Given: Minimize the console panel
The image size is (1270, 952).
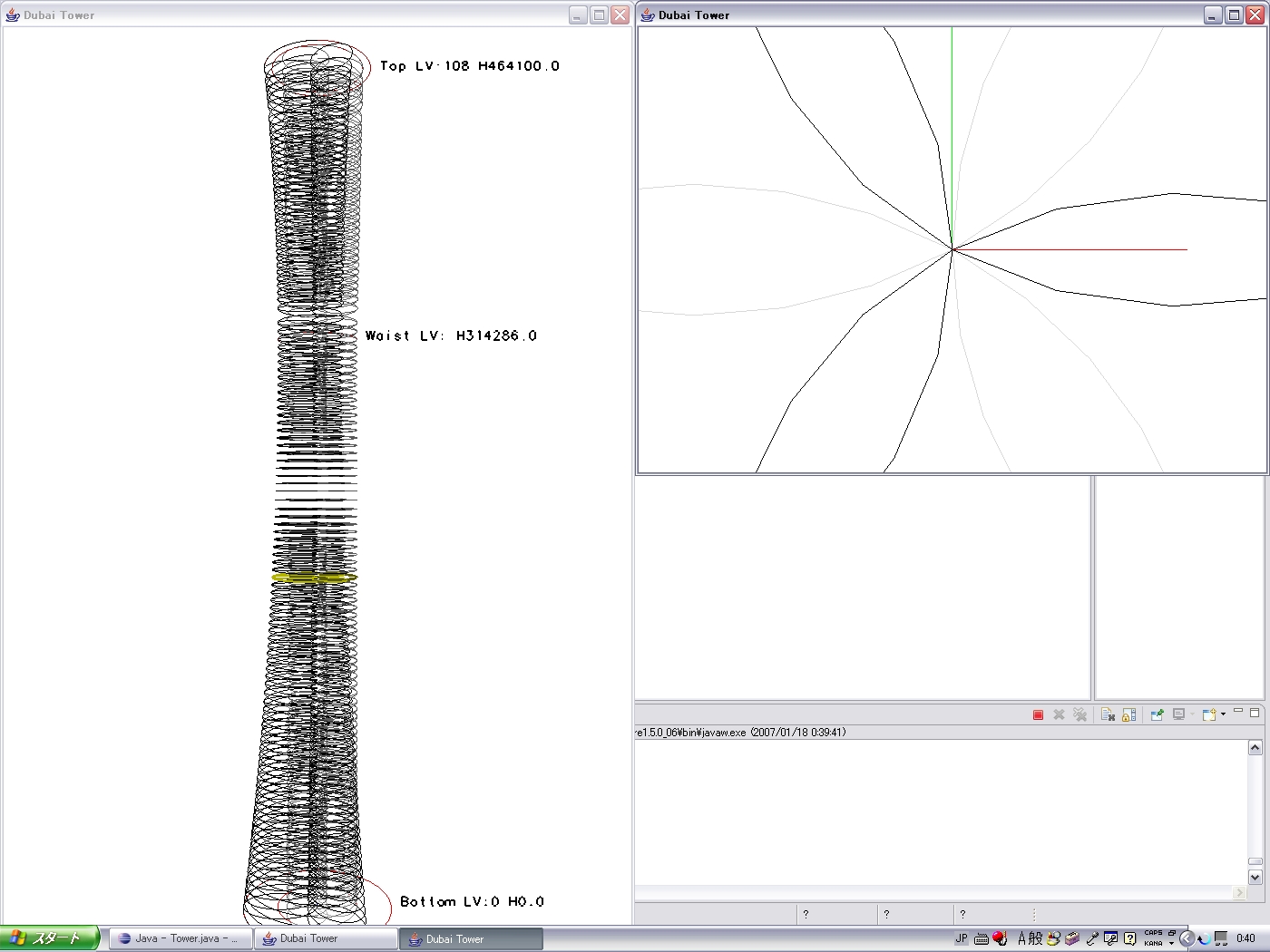Looking at the screenshot, I should tap(1237, 711).
